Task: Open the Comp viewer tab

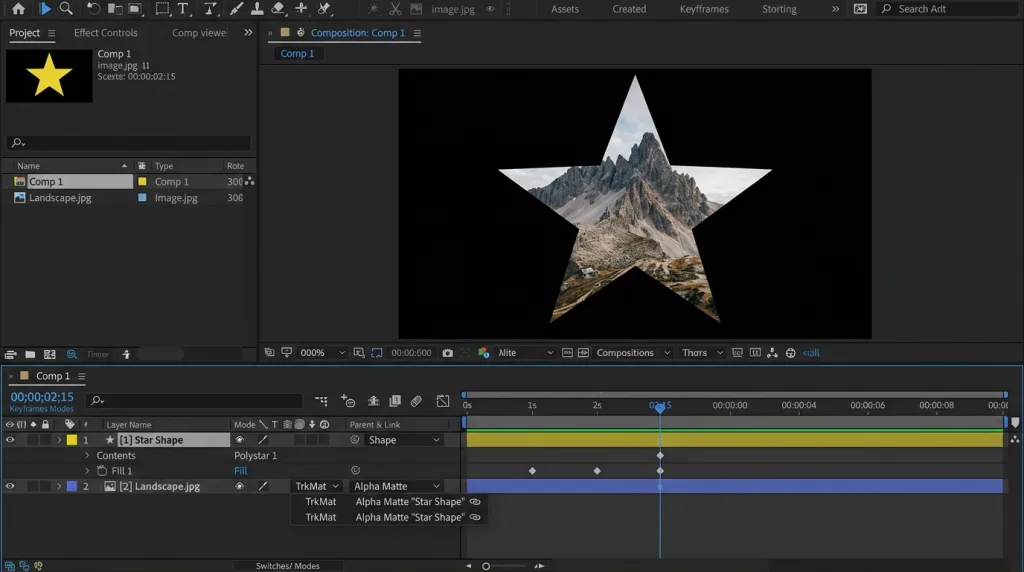Action: click(x=199, y=33)
